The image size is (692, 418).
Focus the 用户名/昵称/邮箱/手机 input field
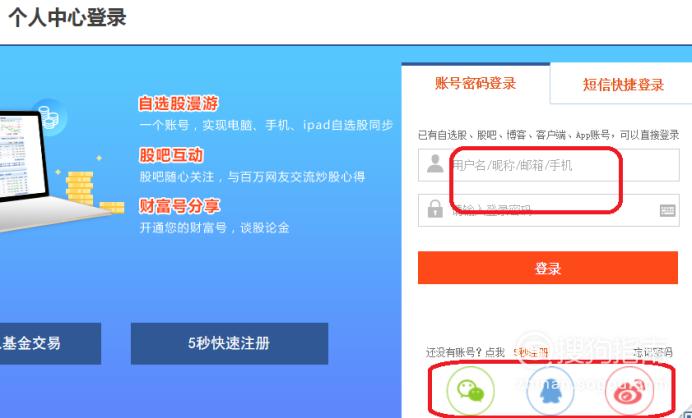pos(549,165)
